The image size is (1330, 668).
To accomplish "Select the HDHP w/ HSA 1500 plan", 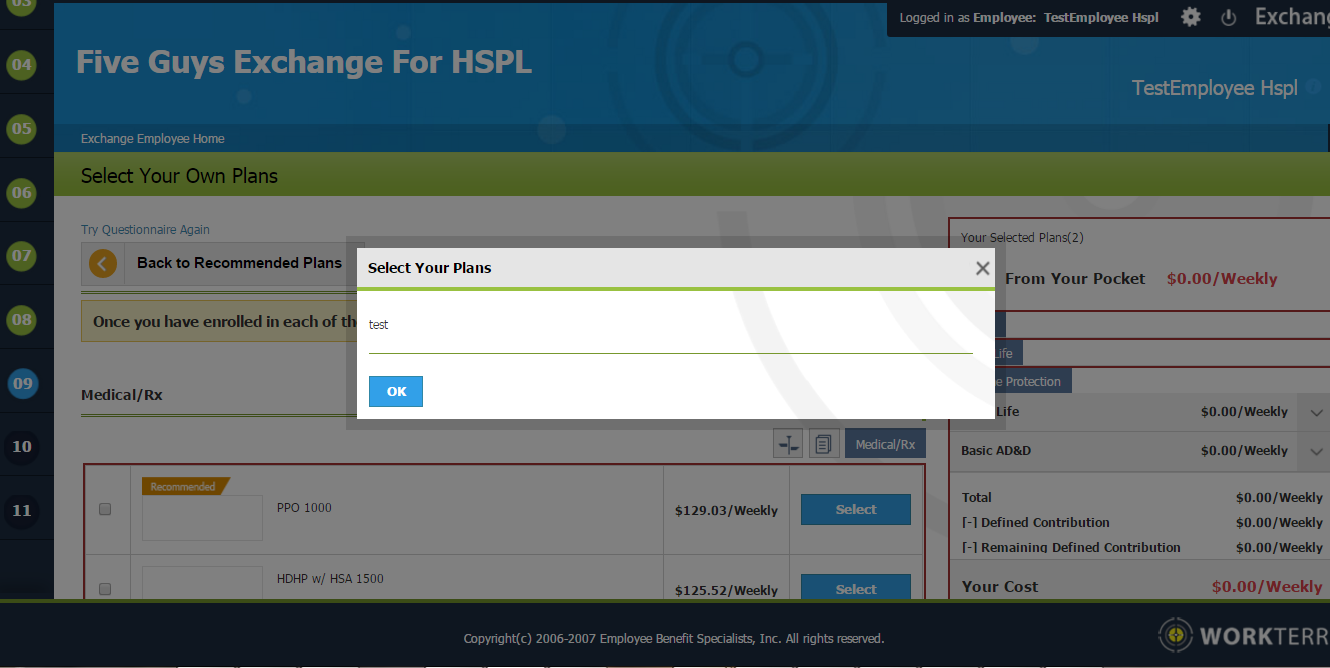I will click(856, 588).
